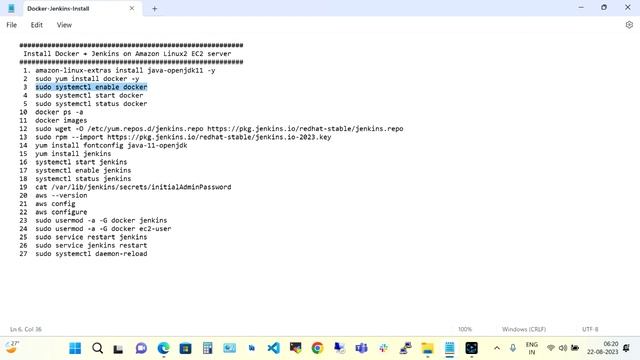Open Notepad settings gear
This screenshot has height=360, width=640.
[629, 25]
